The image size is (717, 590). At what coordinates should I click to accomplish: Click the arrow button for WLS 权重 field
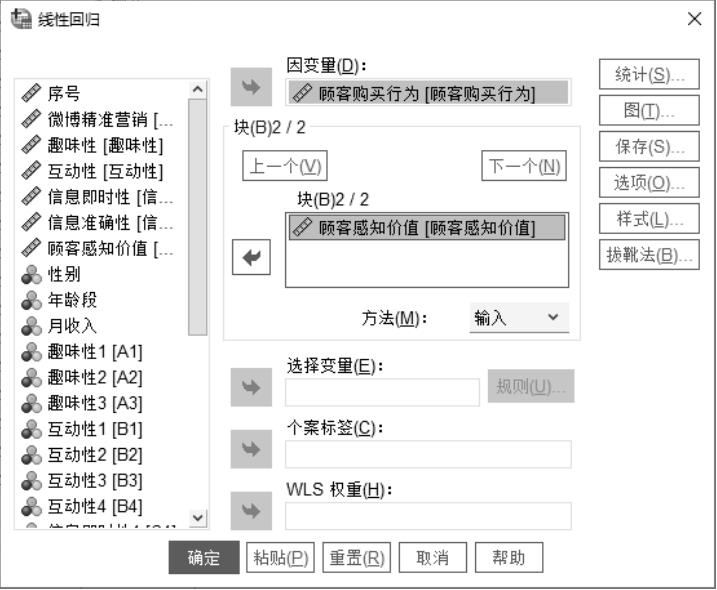251,511
